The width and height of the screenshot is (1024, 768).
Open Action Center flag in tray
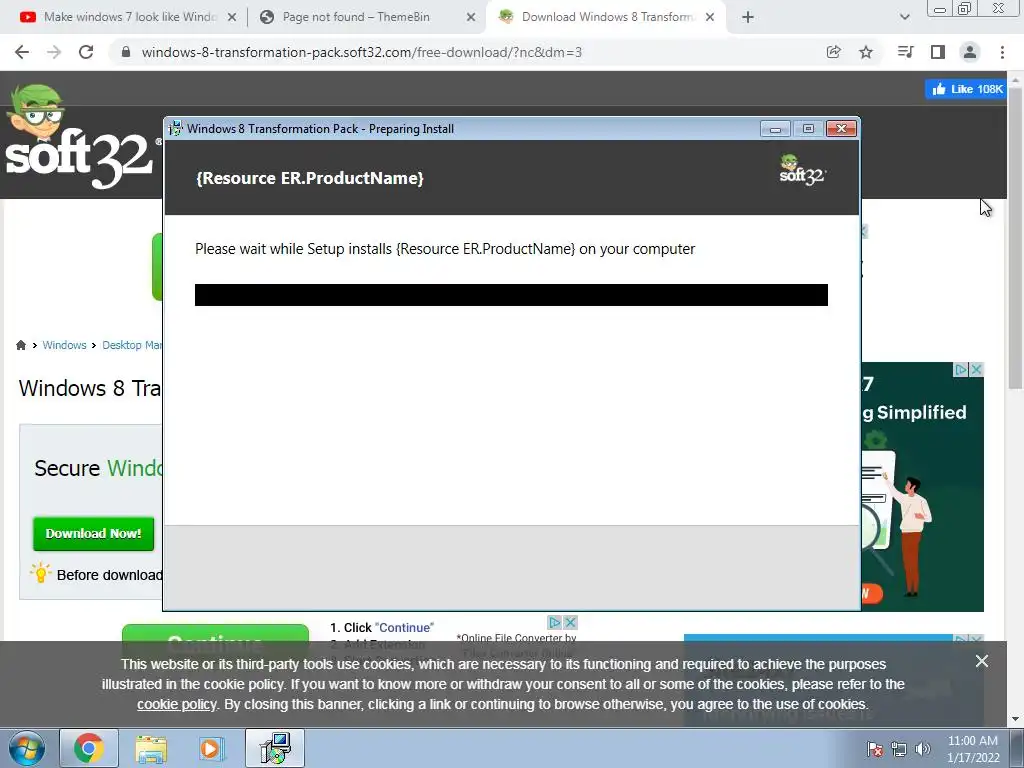pos(875,749)
